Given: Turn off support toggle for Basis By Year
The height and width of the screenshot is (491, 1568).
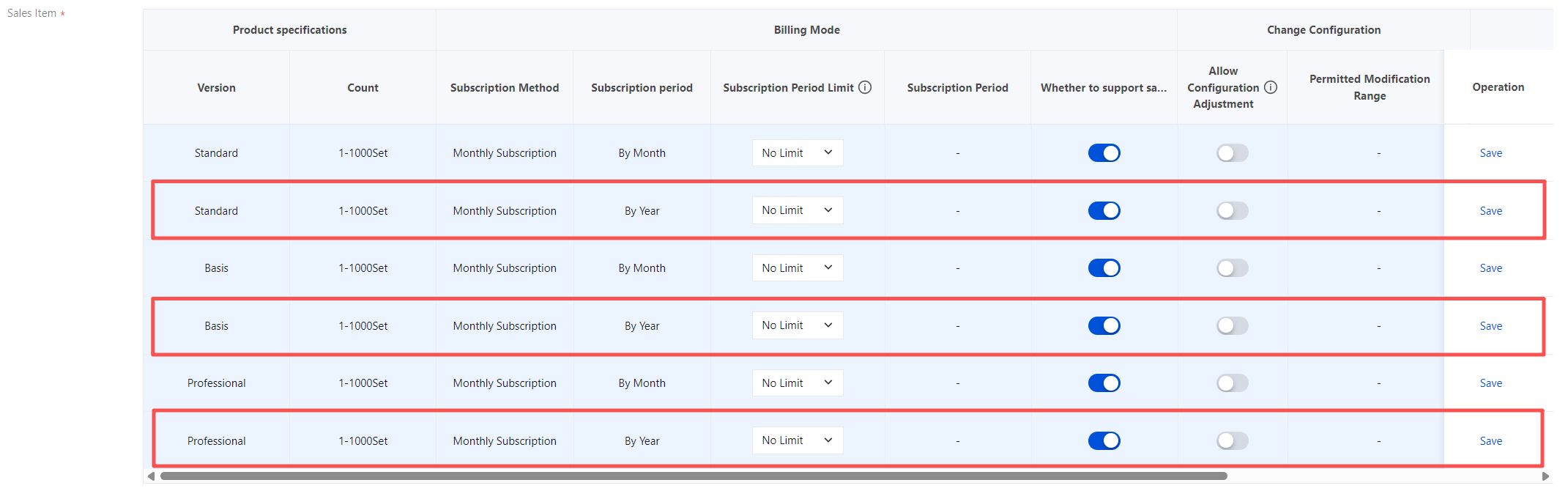Looking at the screenshot, I should coord(1104,326).
